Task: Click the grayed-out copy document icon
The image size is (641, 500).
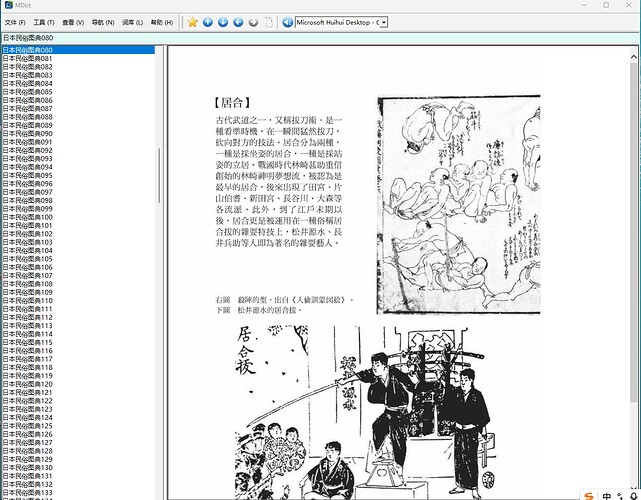Action: pos(269,22)
